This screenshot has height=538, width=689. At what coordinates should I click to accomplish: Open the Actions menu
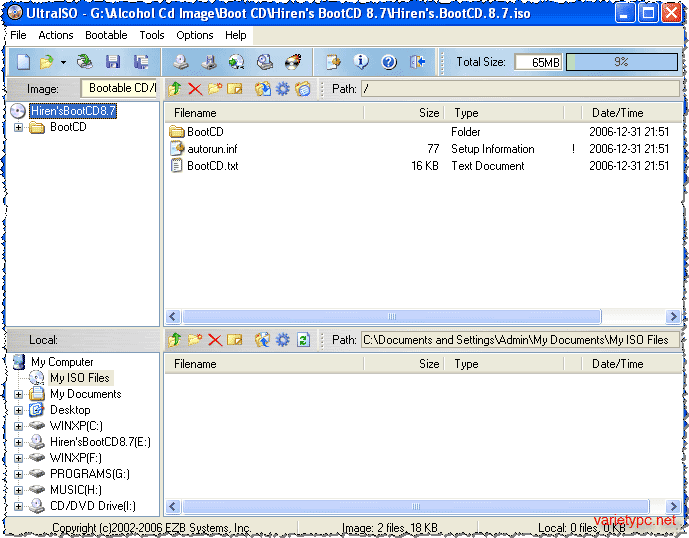point(56,35)
